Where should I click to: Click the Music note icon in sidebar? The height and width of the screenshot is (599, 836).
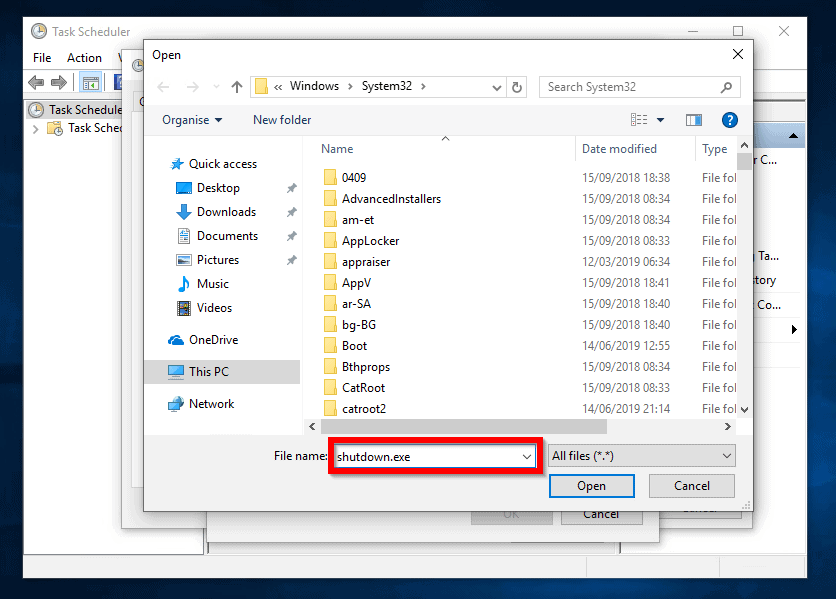184,284
